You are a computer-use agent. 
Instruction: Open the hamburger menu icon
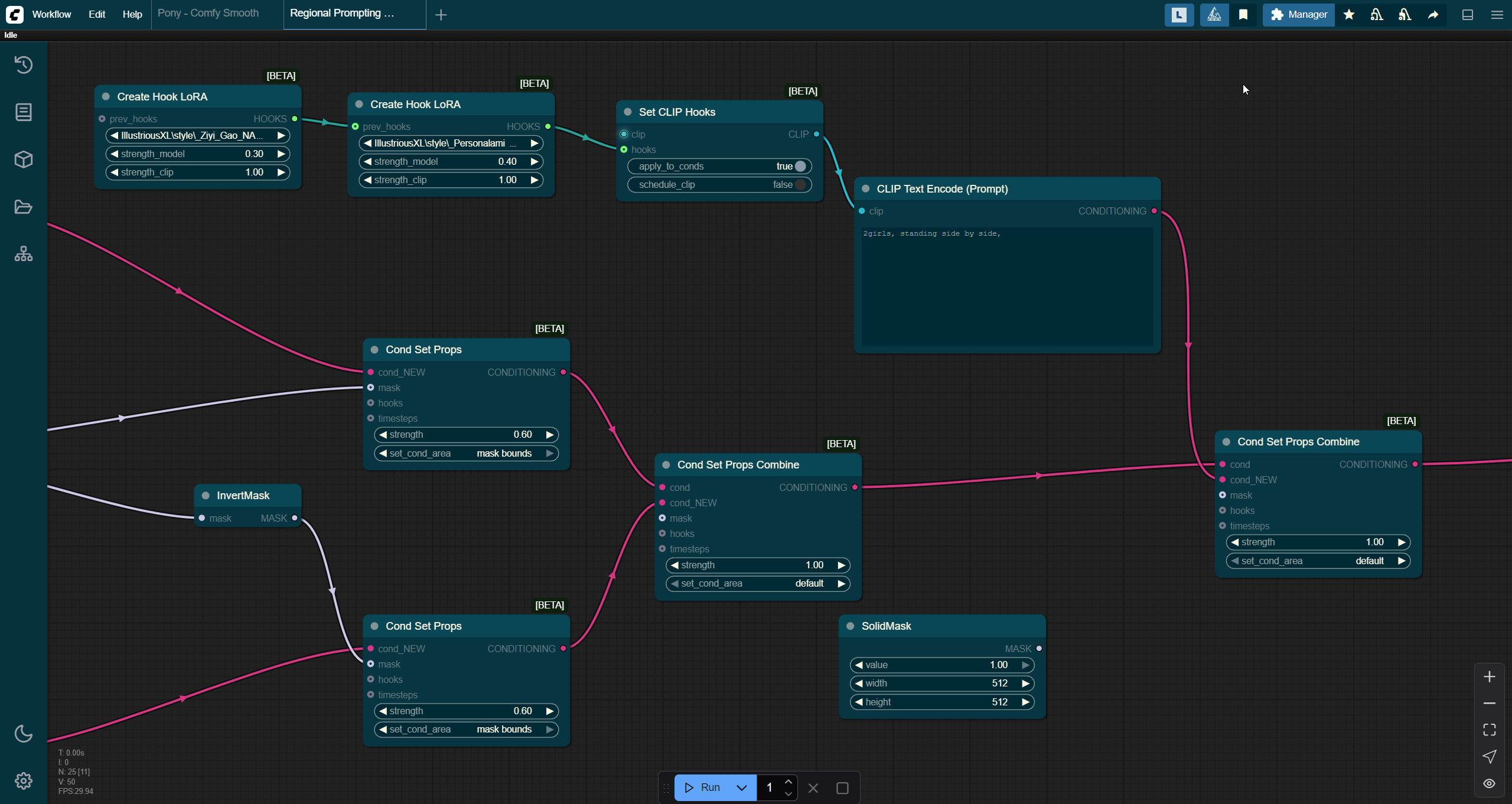click(x=1497, y=15)
